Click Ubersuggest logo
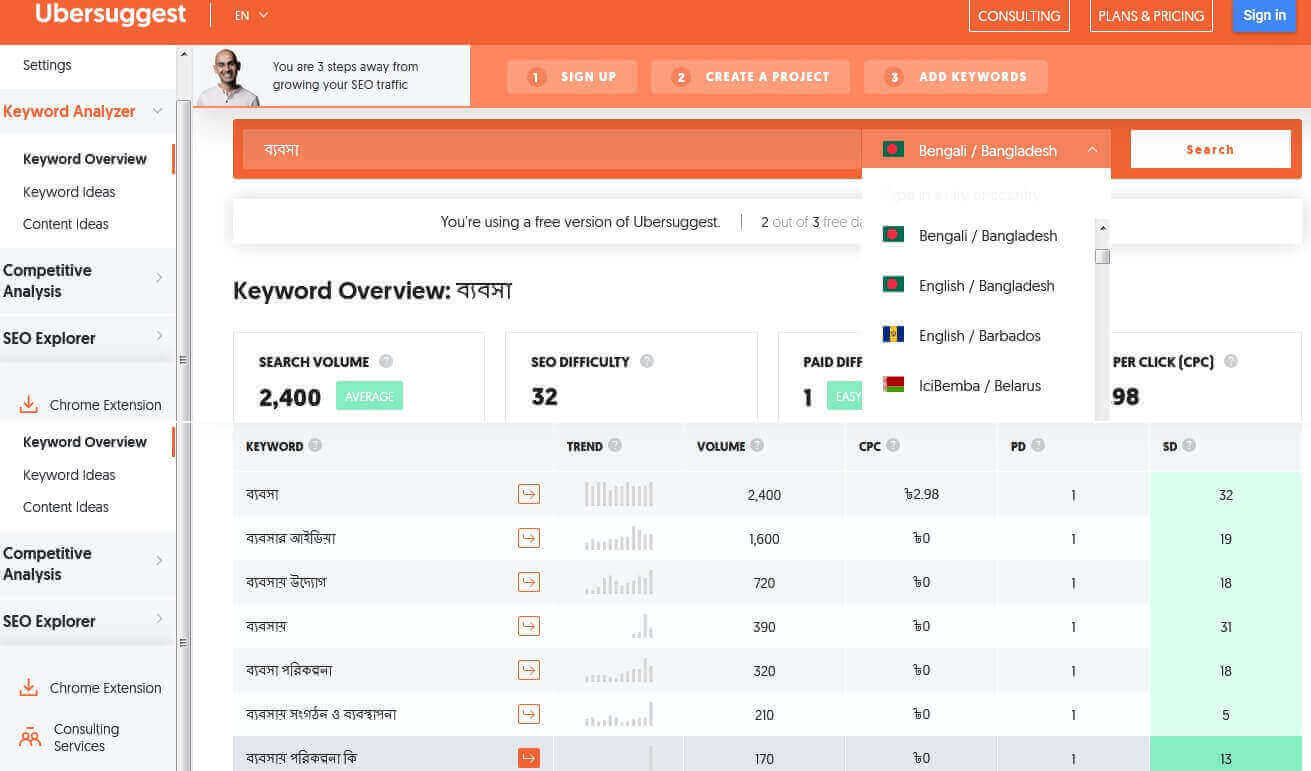 point(110,14)
